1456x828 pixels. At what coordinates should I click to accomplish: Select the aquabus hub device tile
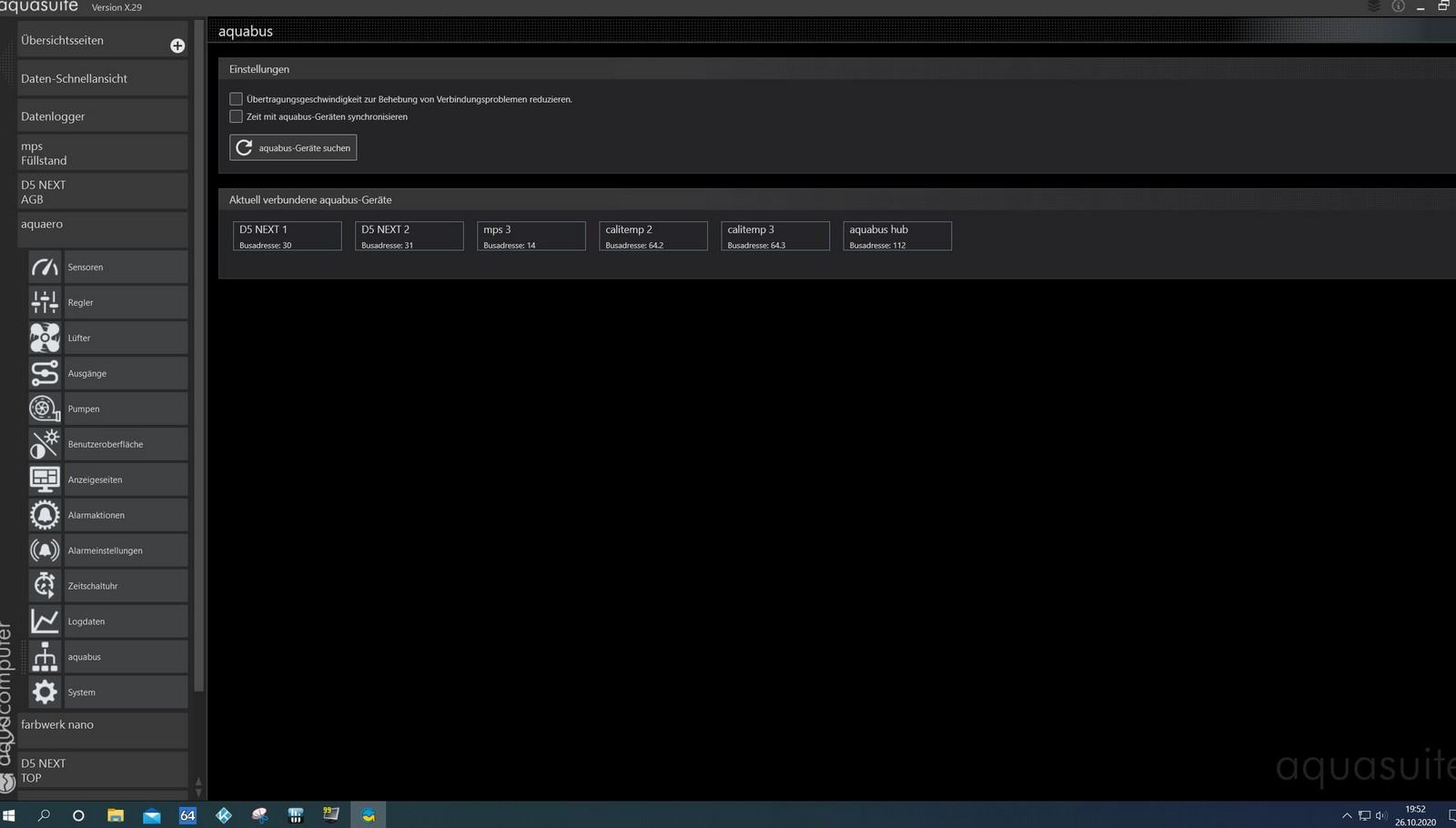click(x=897, y=236)
